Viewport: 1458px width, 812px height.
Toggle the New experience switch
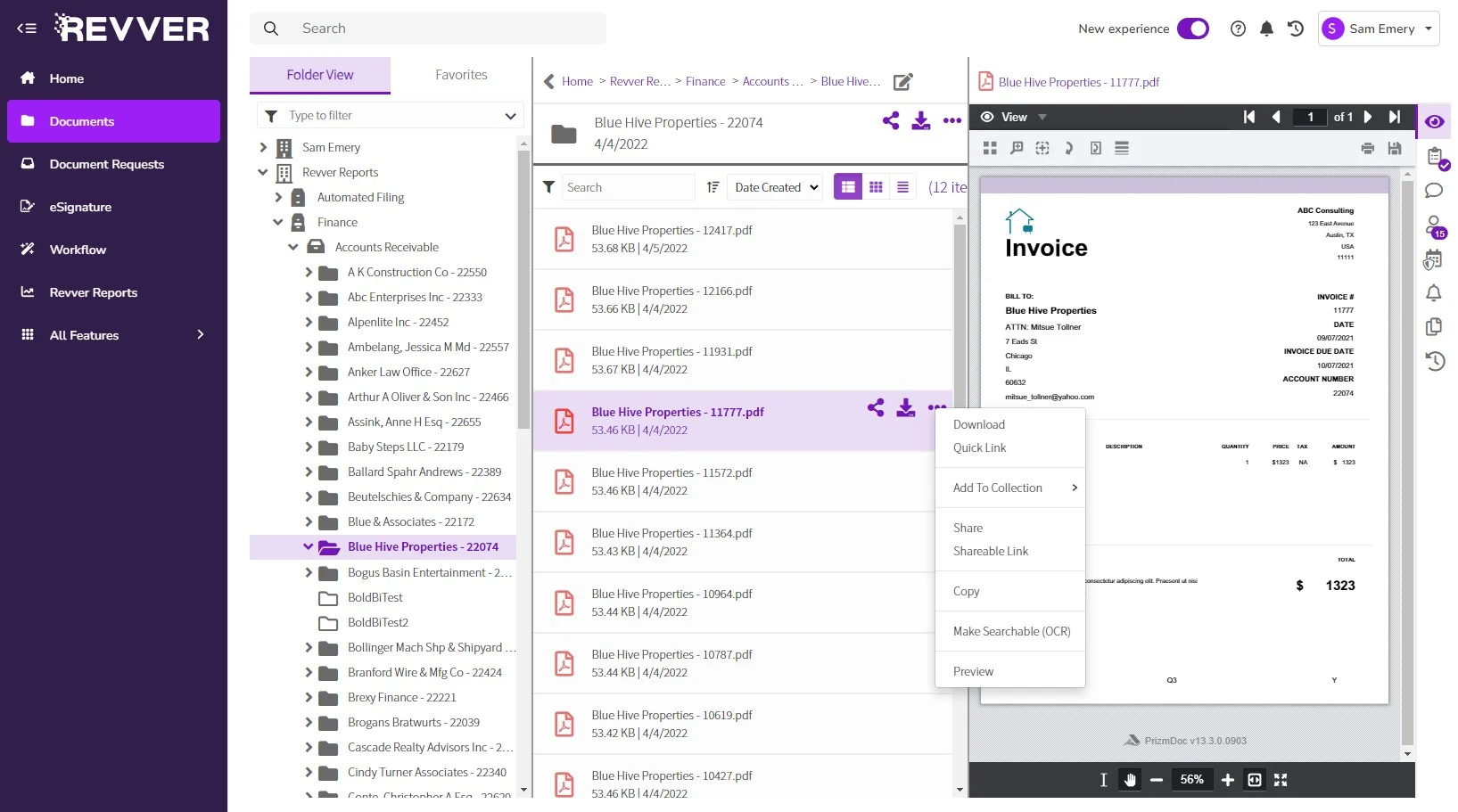click(x=1193, y=29)
